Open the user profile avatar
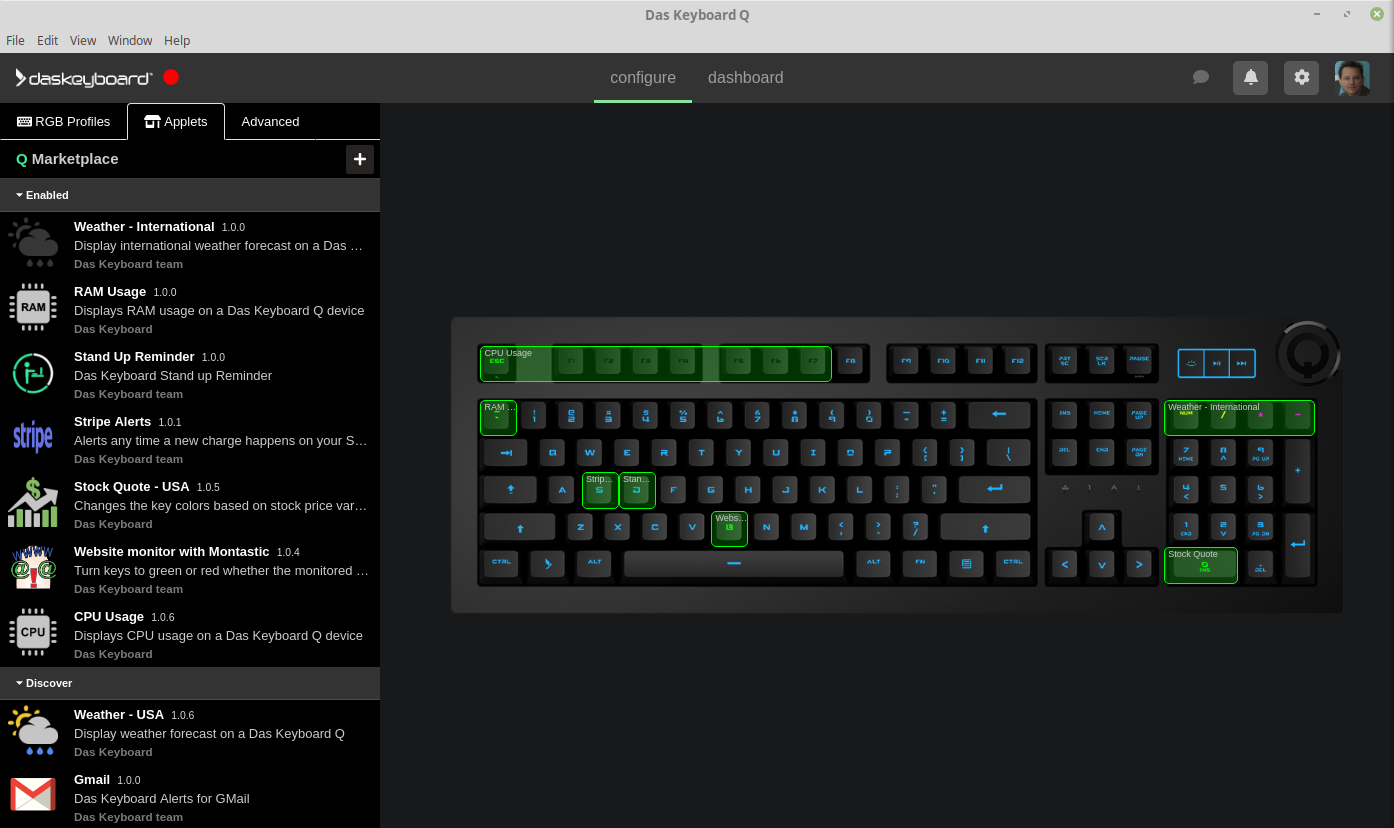Viewport: 1394px width, 828px height. [x=1352, y=78]
